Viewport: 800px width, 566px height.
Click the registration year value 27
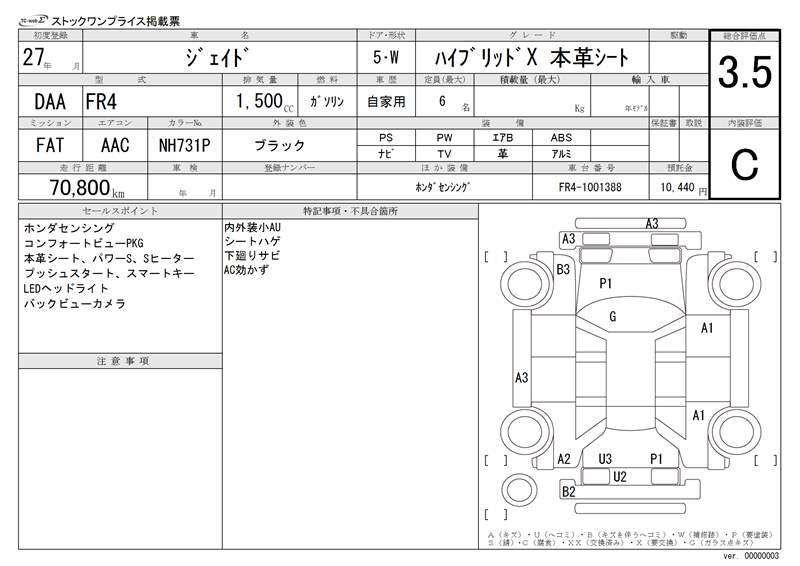point(33,57)
